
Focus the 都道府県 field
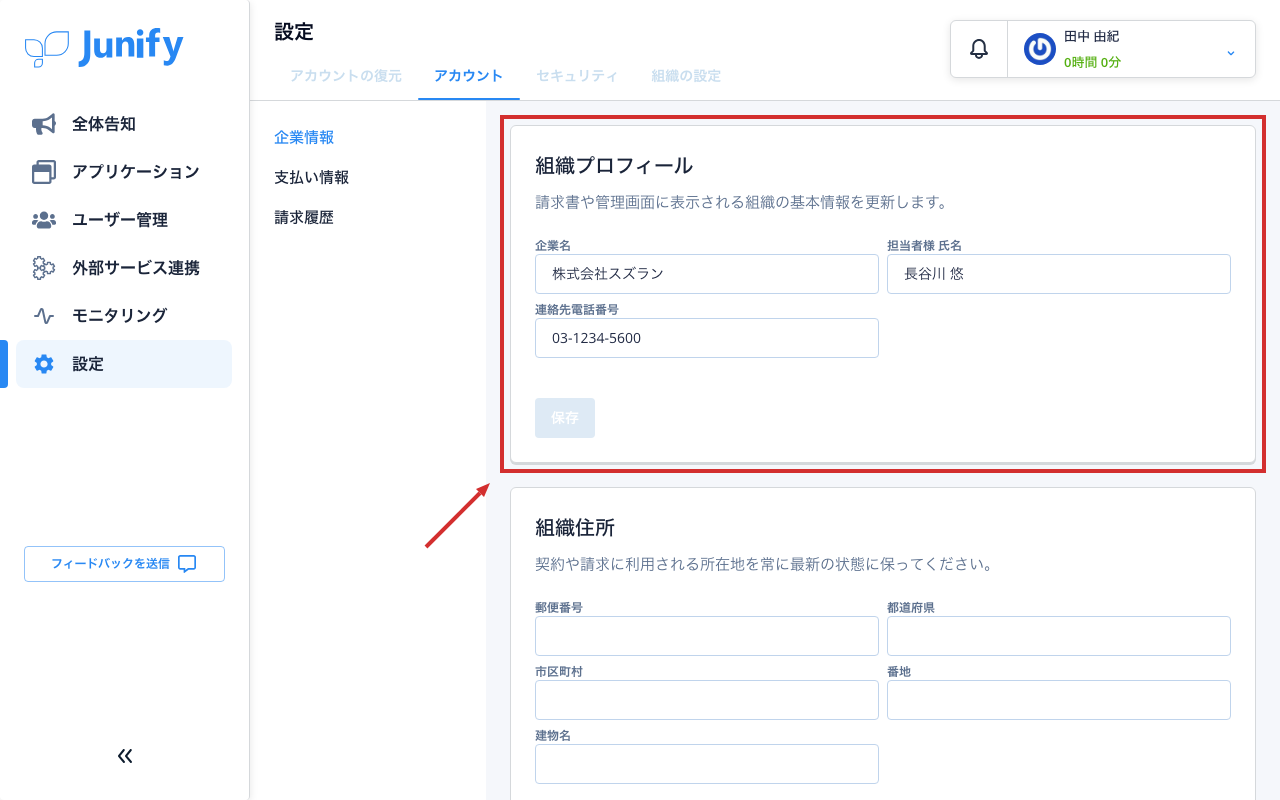click(x=1059, y=636)
